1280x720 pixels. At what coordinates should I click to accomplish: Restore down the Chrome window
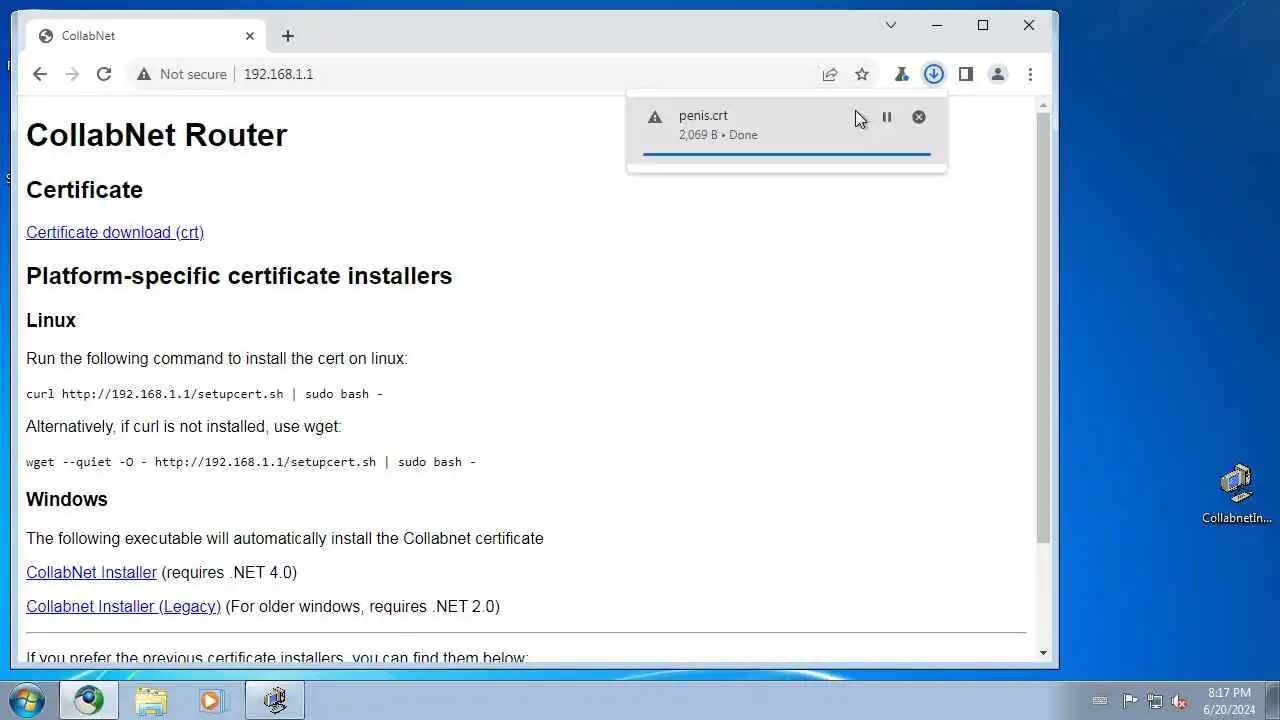[983, 25]
